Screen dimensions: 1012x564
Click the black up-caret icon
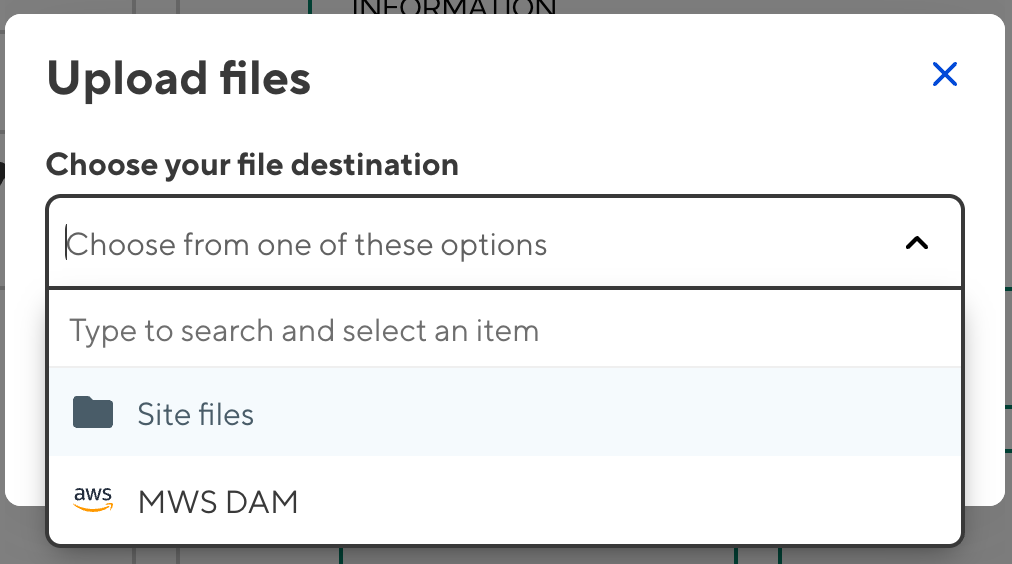[x=916, y=243]
